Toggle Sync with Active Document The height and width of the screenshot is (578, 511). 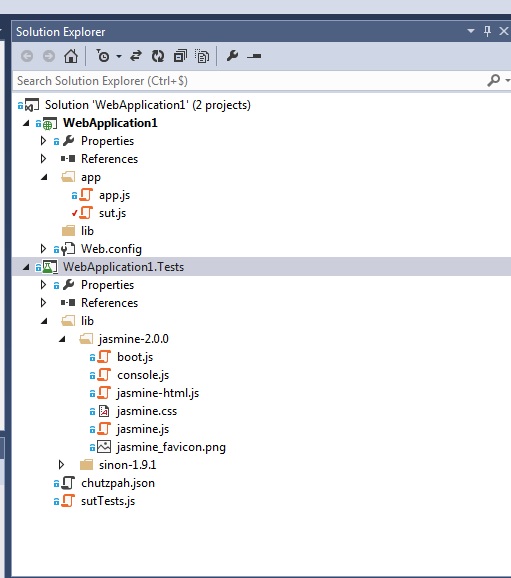click(136, 56)
